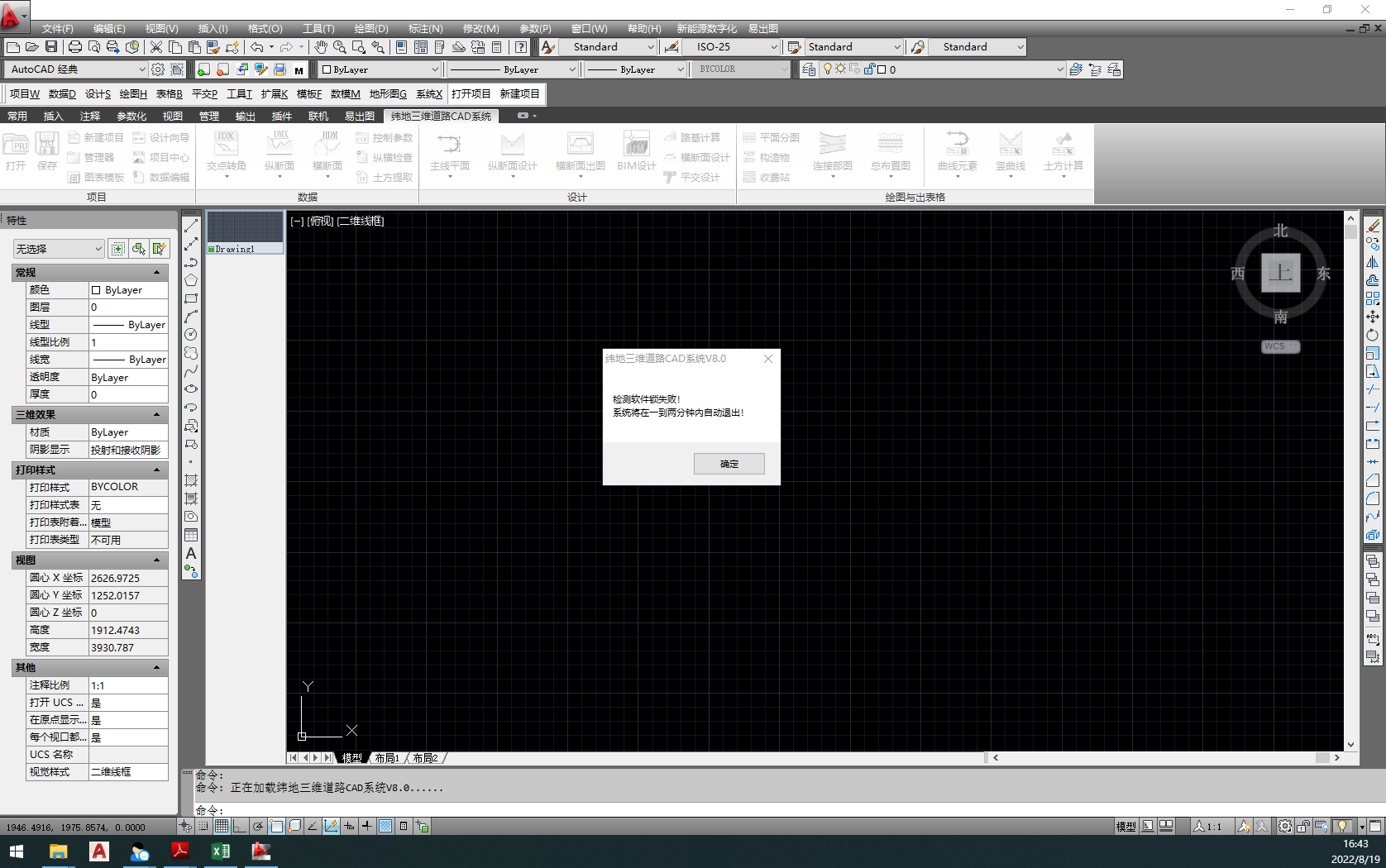Toggle polar tracking in status bar

pos(258,826)
